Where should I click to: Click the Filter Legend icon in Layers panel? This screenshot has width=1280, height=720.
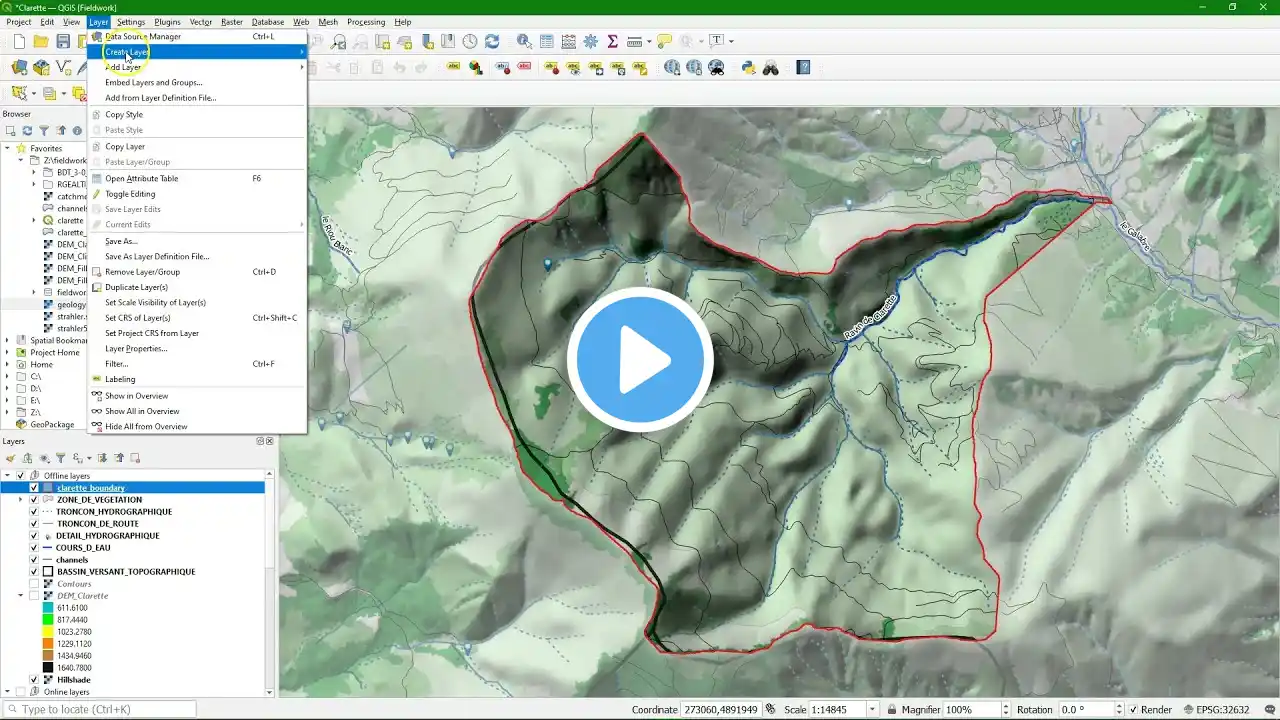[60, 458]
